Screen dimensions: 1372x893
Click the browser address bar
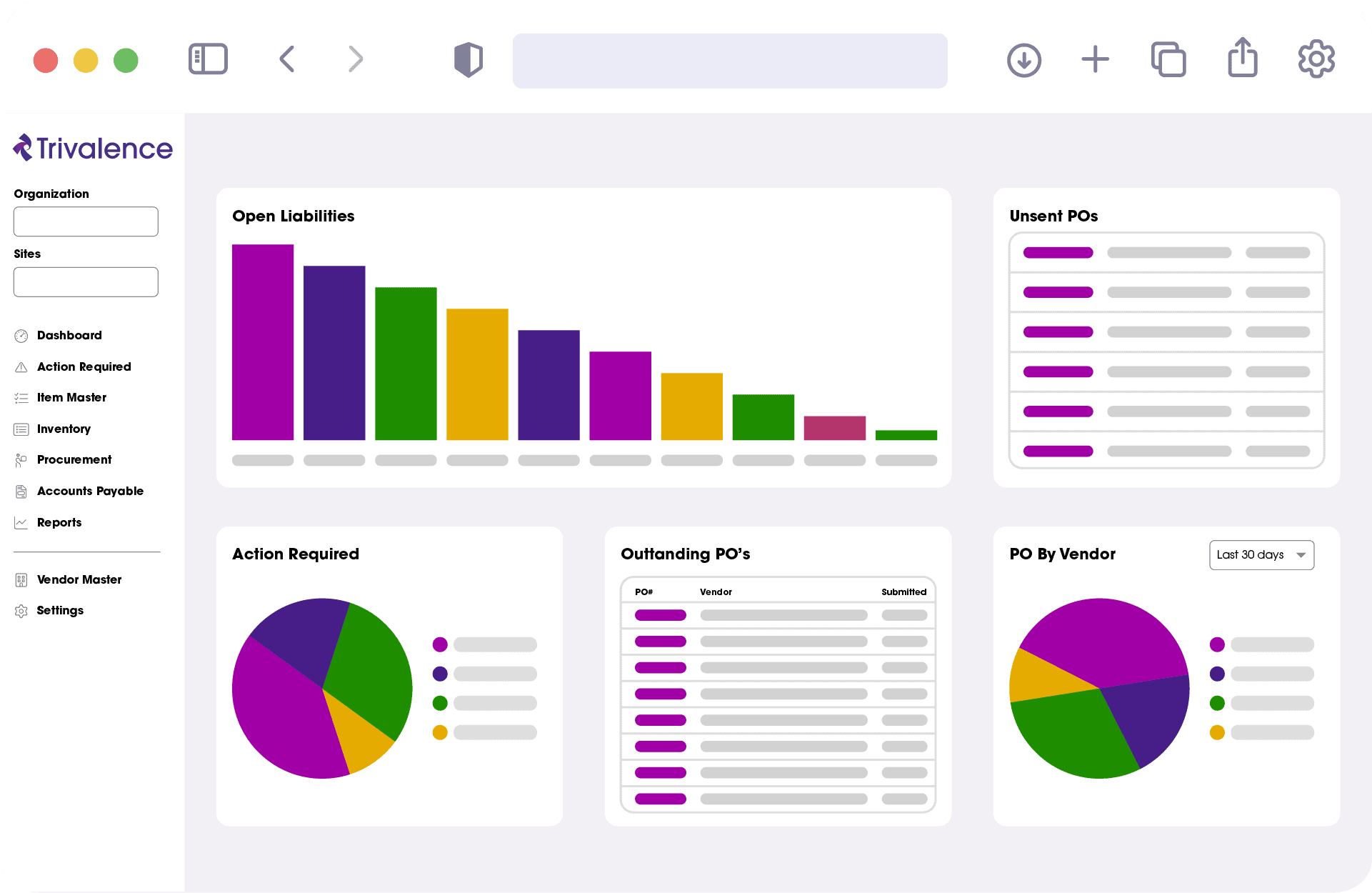point(729,60)
